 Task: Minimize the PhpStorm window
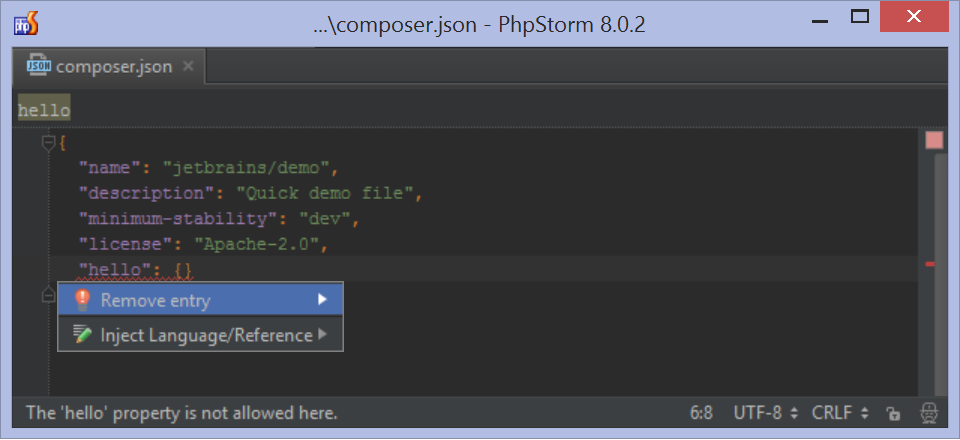pos(820,20)
